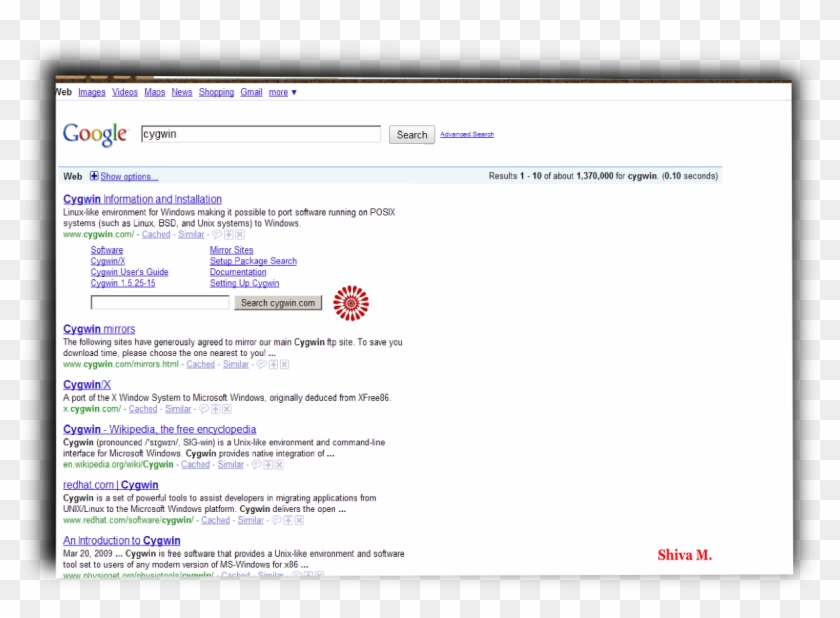This screenshot has width=840, height=618.
Task: Open the Cygwin mirrors result title
Action: click(x=99, y=329)
